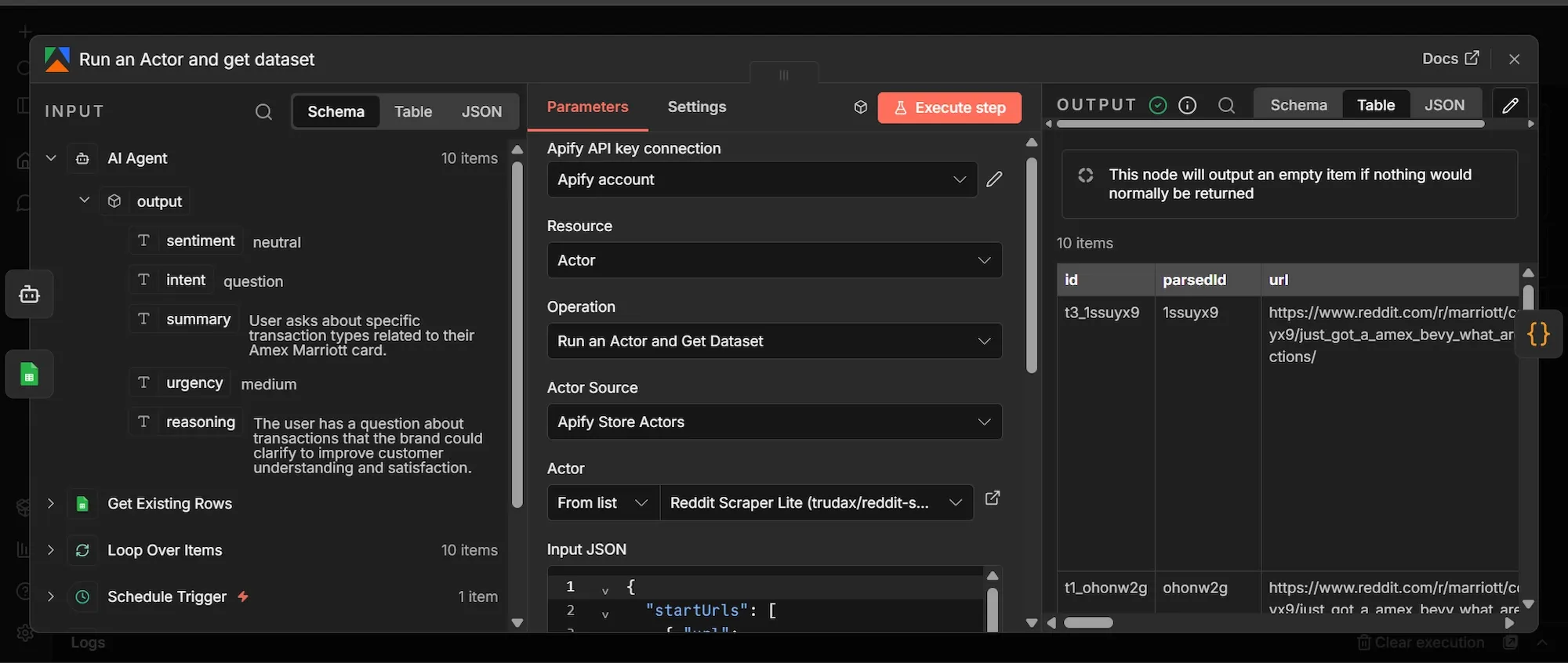1568x663 pixels.
Task: Edit output with the pencil icon
Action: point(1510,105)
